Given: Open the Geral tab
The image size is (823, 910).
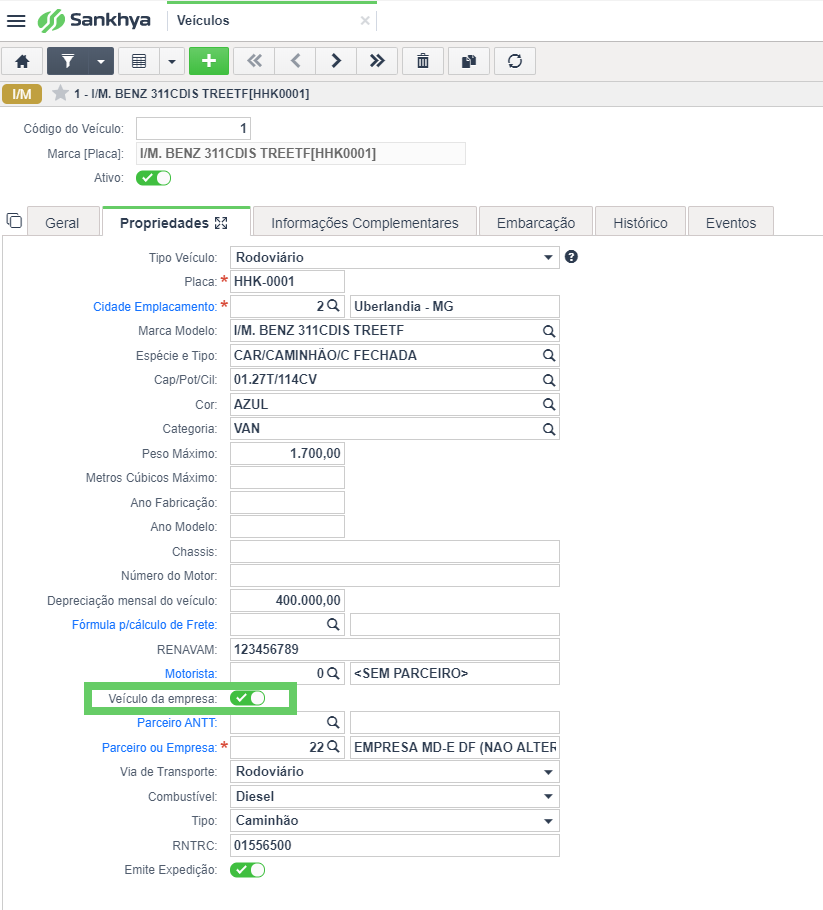Looking at the screenshot, I should [x=62, y=223].
